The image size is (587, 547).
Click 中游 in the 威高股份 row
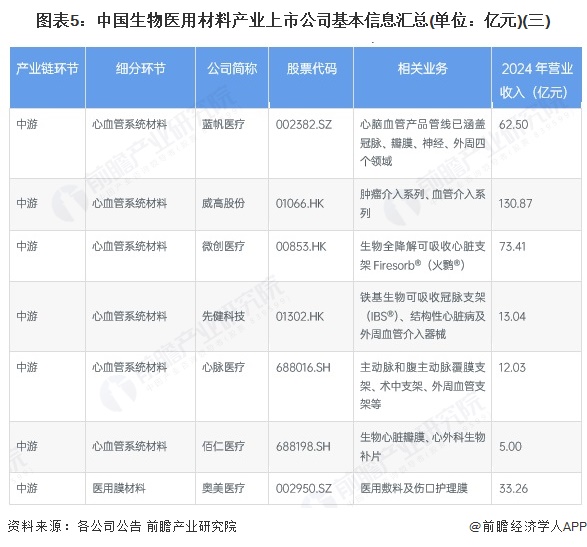(27, 203)
